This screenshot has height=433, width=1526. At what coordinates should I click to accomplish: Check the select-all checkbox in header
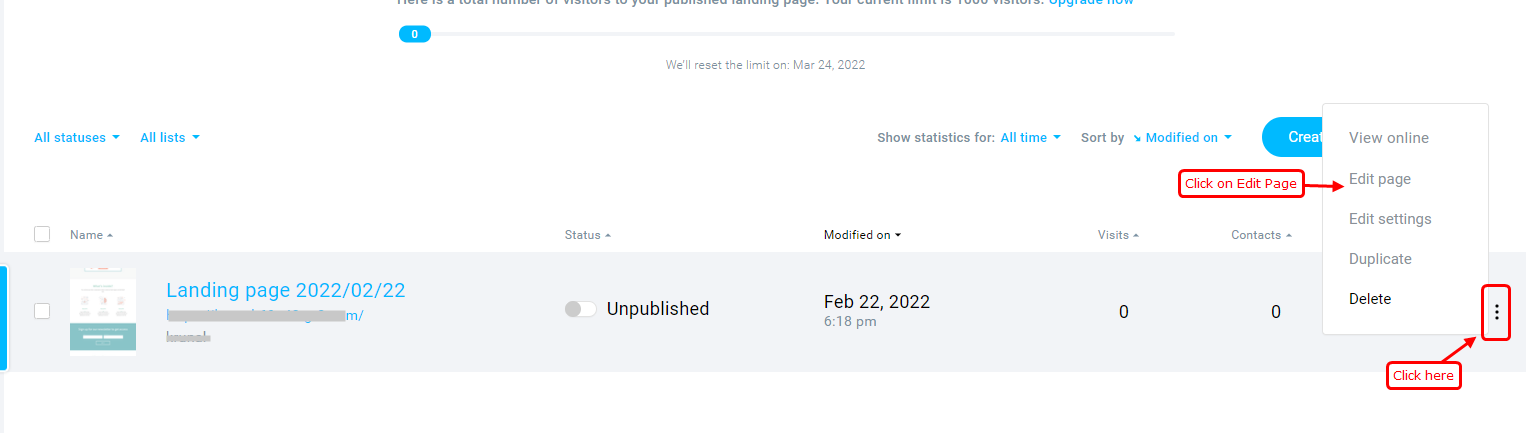(x=42, y=234)
